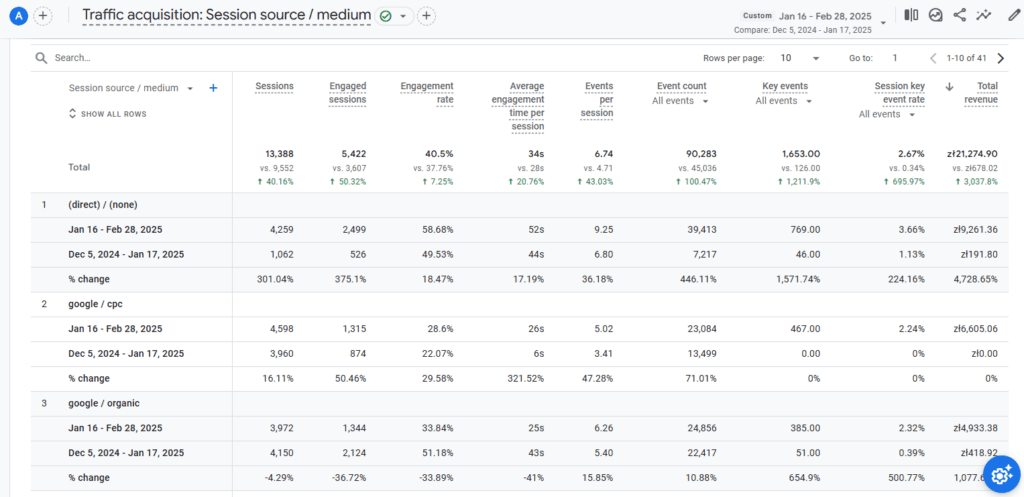Viewport: 1024px width, 497px height.
Task: Open the floating gear sparkle assistant button
Action: click(x=1001, y=476)
